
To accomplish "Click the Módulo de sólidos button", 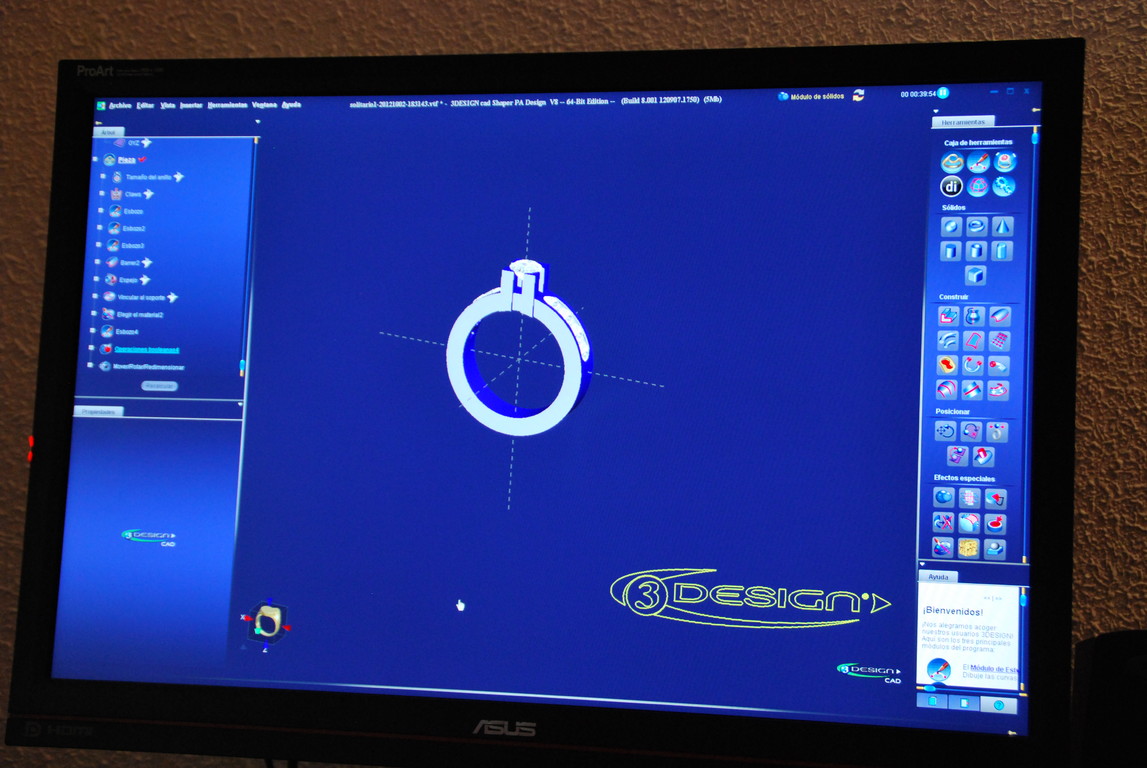I will 810,96.
